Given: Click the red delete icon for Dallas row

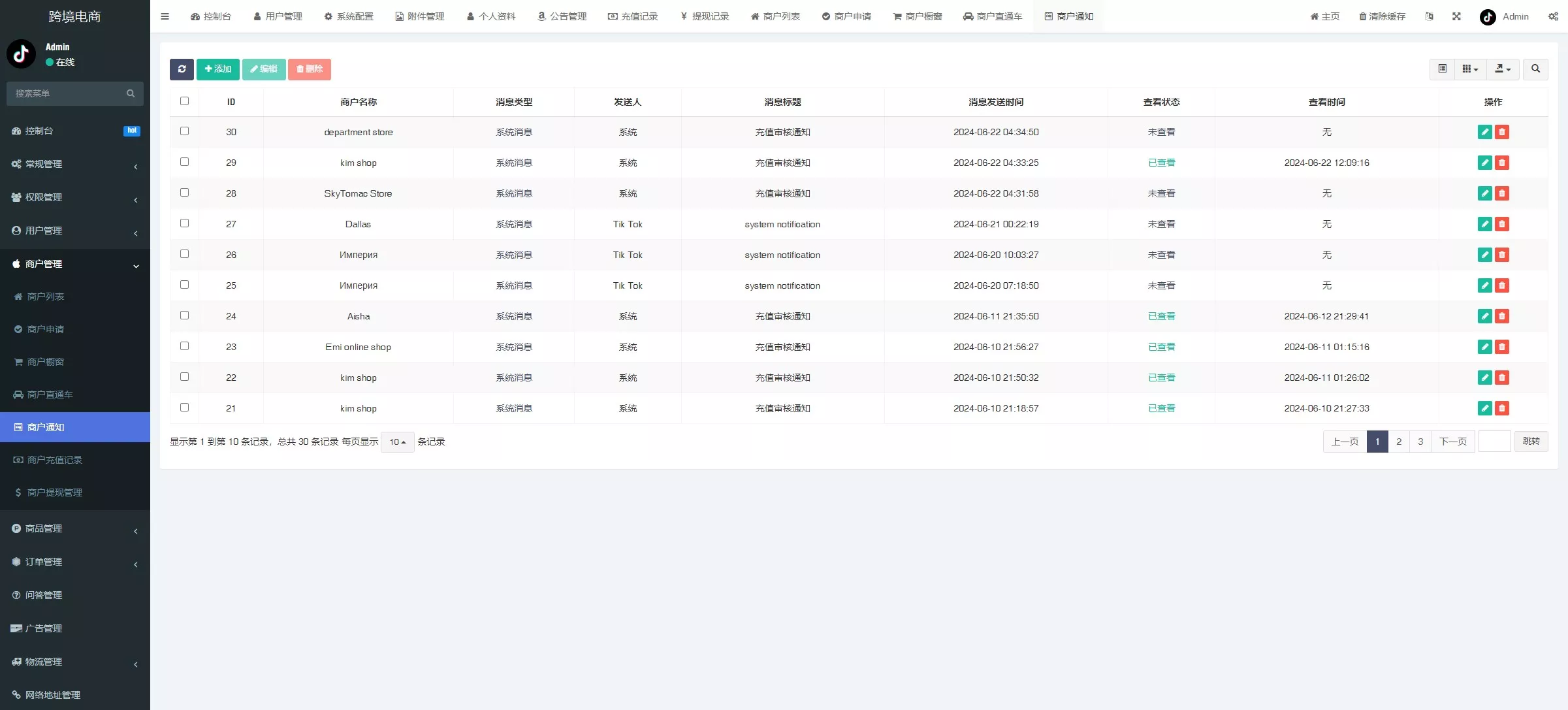Looking at the screenshot, I should 1502,224.
